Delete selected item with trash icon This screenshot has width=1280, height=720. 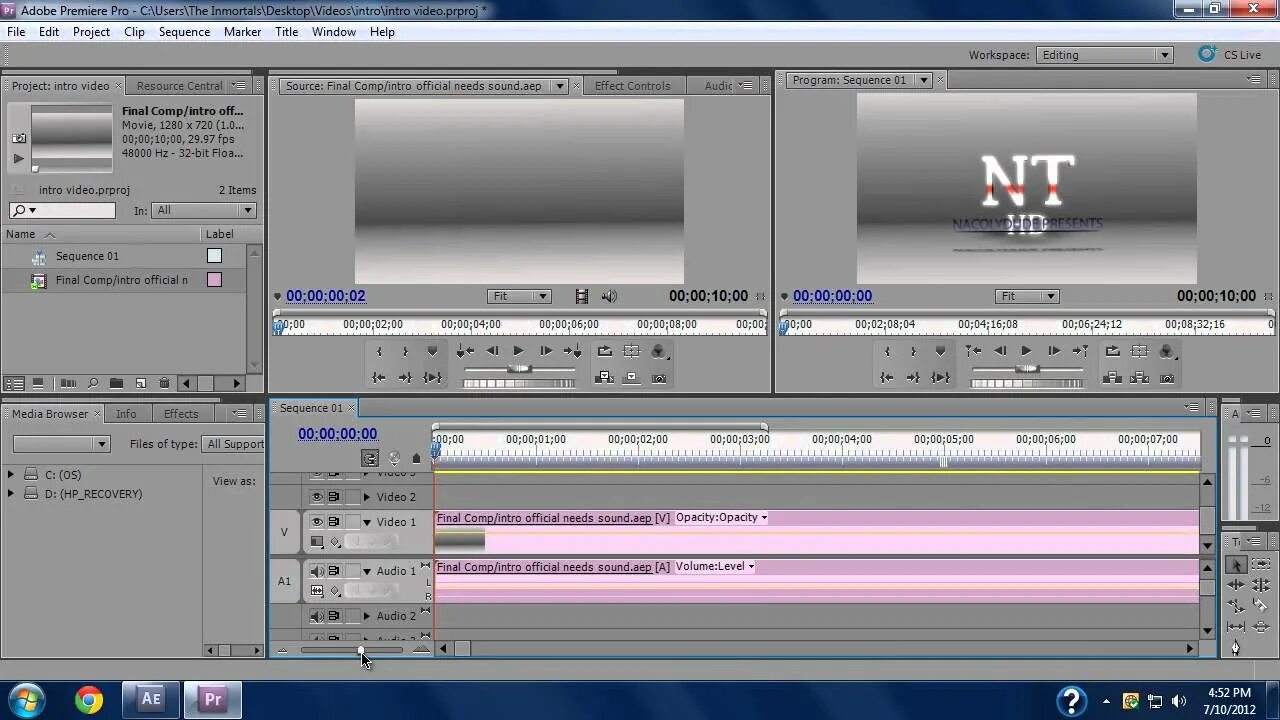point(164,383)
